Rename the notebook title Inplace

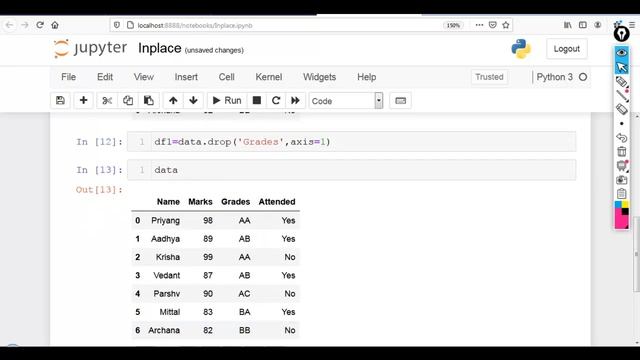160,48
